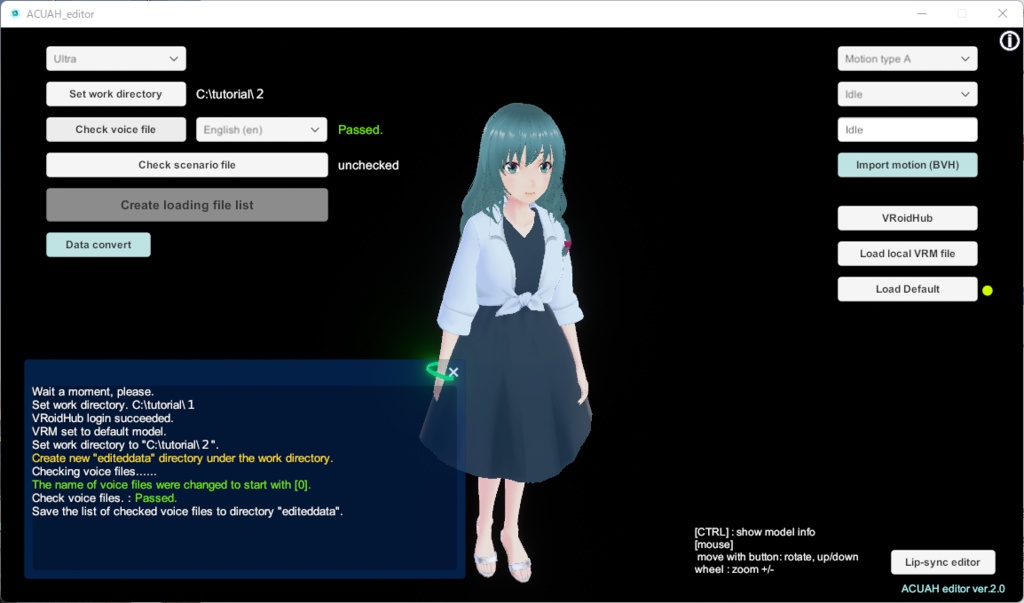Expand the Idle motion dropdown
Screen dimensions: 1024x603
click(906, 93)
